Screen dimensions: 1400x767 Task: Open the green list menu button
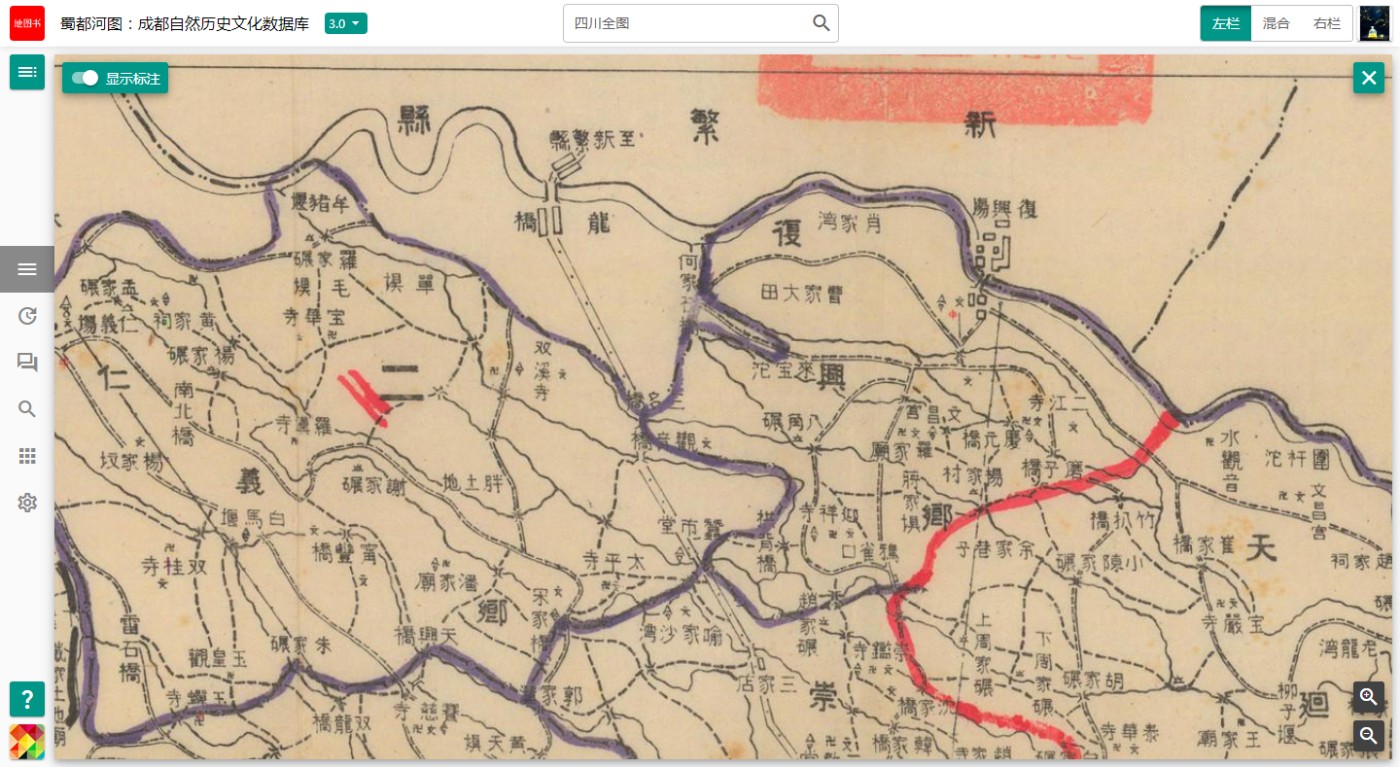[x=27, y=72]
